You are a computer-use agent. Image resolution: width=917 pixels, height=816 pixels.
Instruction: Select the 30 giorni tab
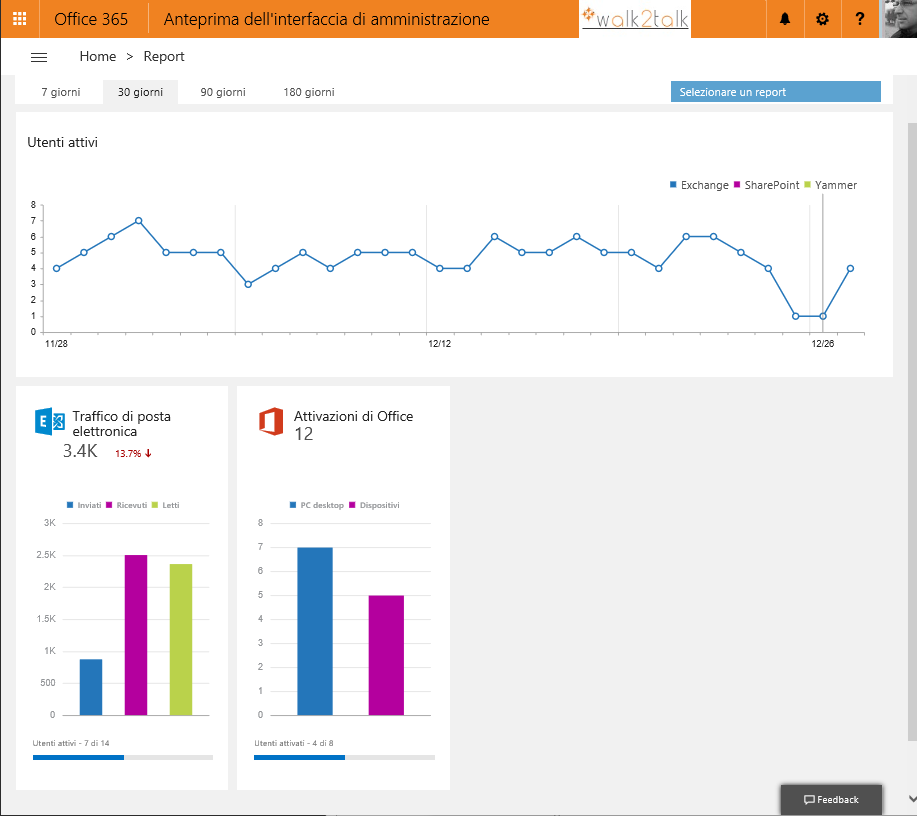140,92
